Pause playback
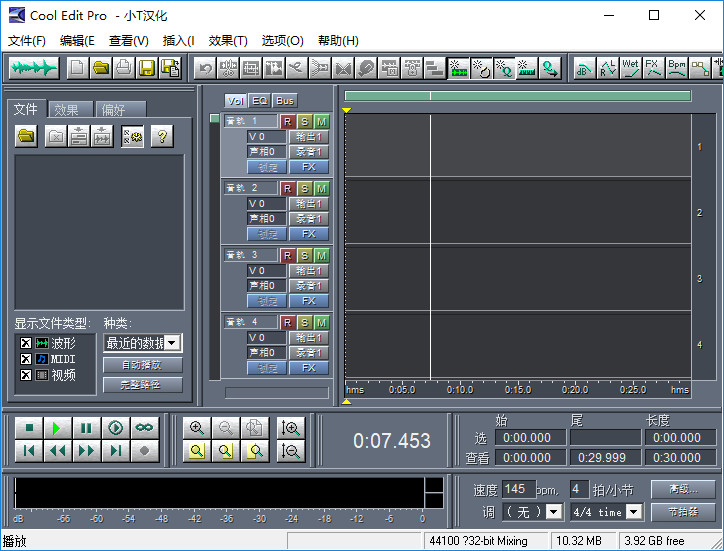Image resolution: width=724 pixels, height=551 pixels. pyautogui.click(x=86, y=428)
